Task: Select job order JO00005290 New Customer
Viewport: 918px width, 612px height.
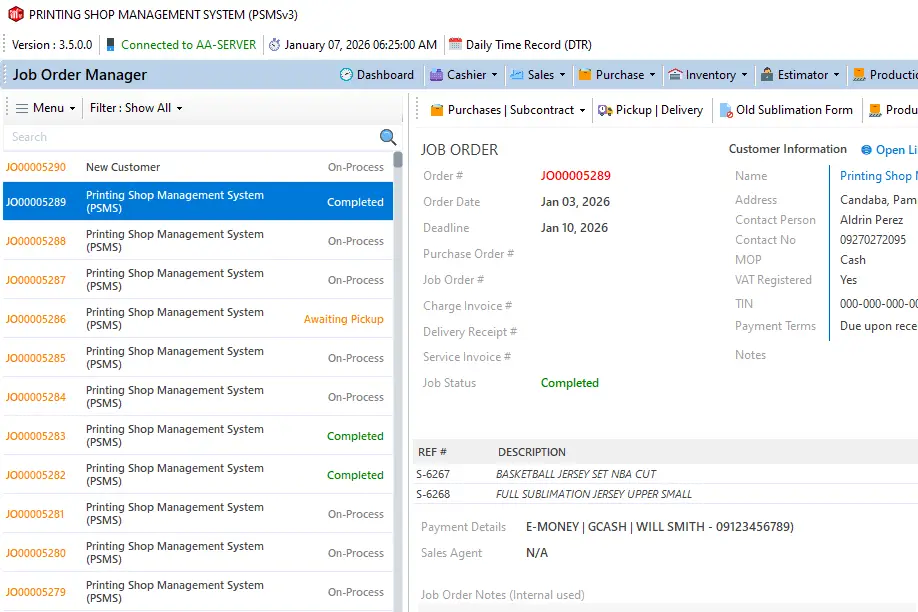Action: 196,167
